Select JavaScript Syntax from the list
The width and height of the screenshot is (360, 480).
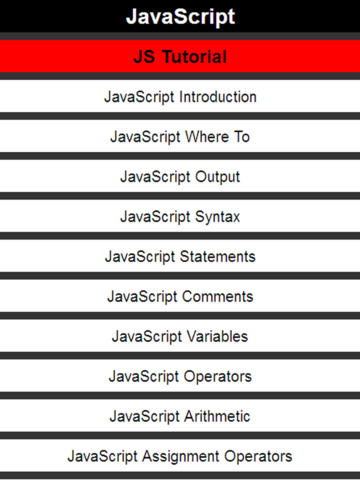point(180,216)
